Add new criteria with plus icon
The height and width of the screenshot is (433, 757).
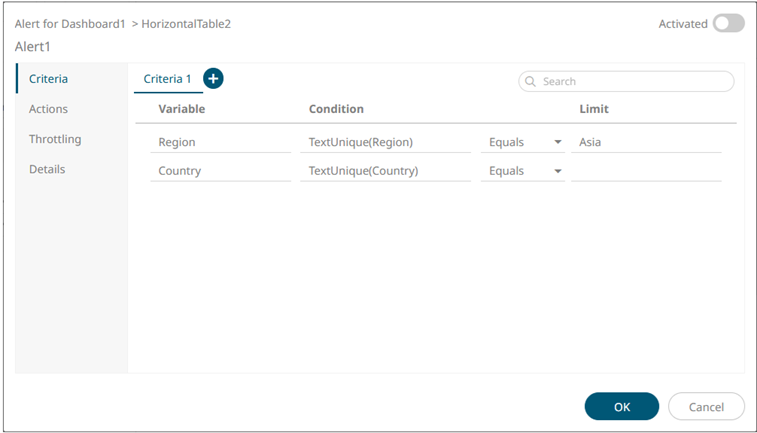click(213, 78)
